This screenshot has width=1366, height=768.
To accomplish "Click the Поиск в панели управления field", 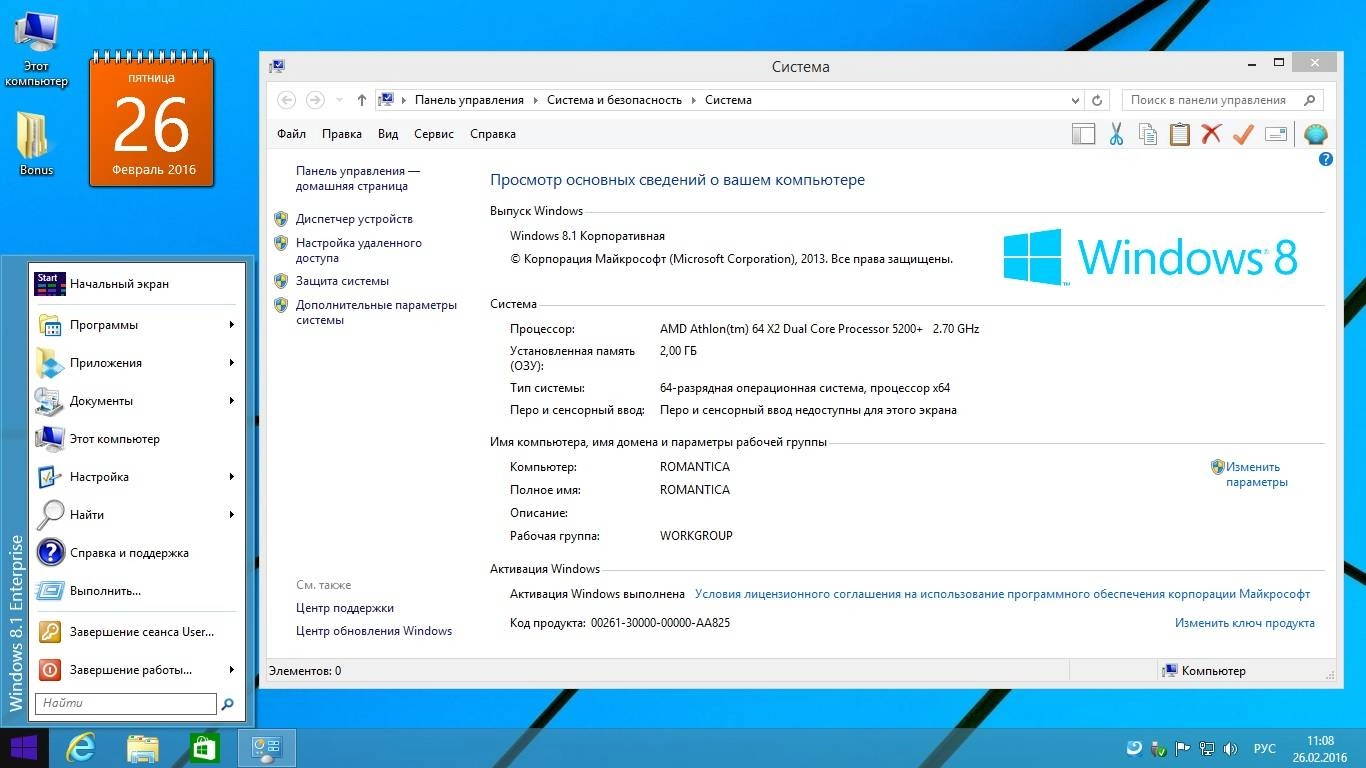I will pos(1211,100).
